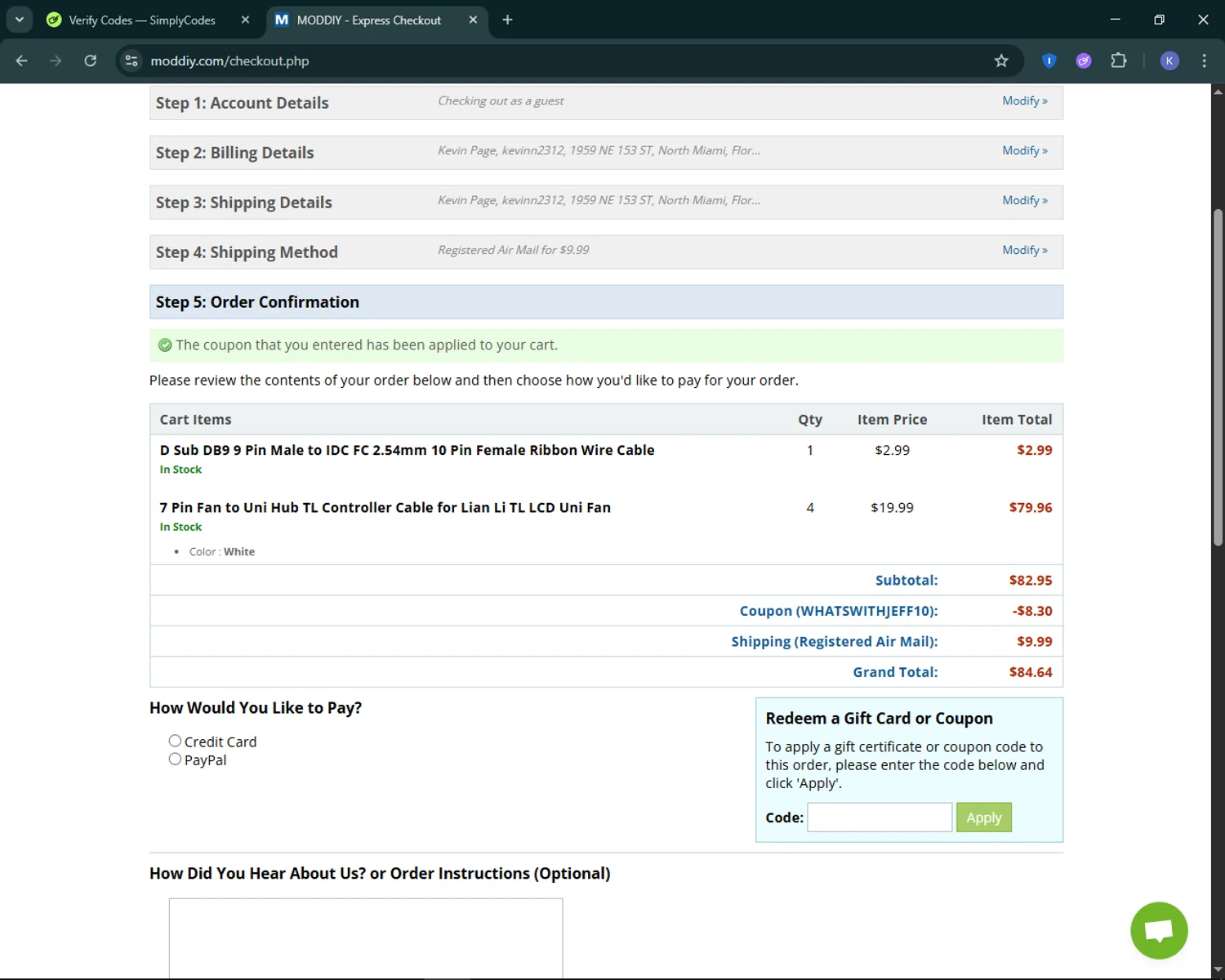Modify Step 4 Shipping Method
The width and height of the screenshot is (1225, 980).
(1025, 250)
